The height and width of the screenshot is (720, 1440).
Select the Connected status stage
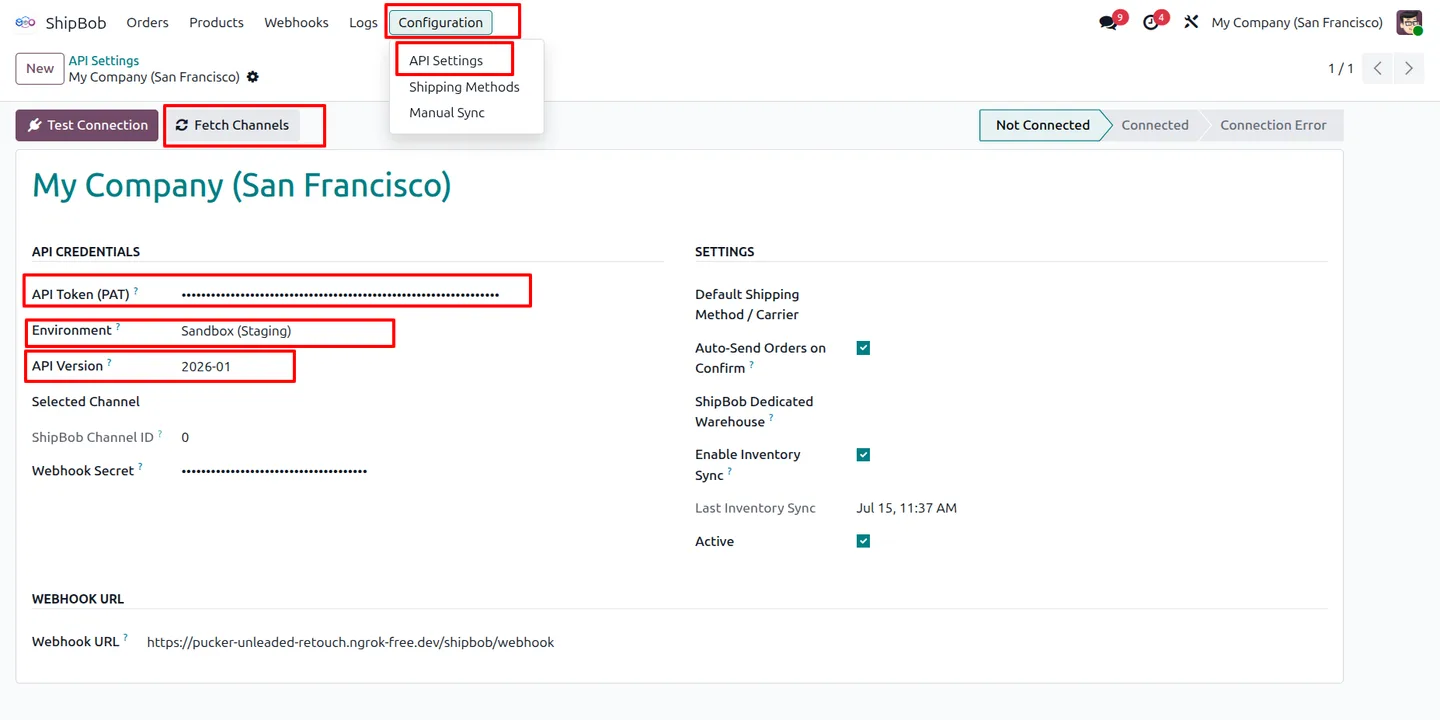(1155, 125)
